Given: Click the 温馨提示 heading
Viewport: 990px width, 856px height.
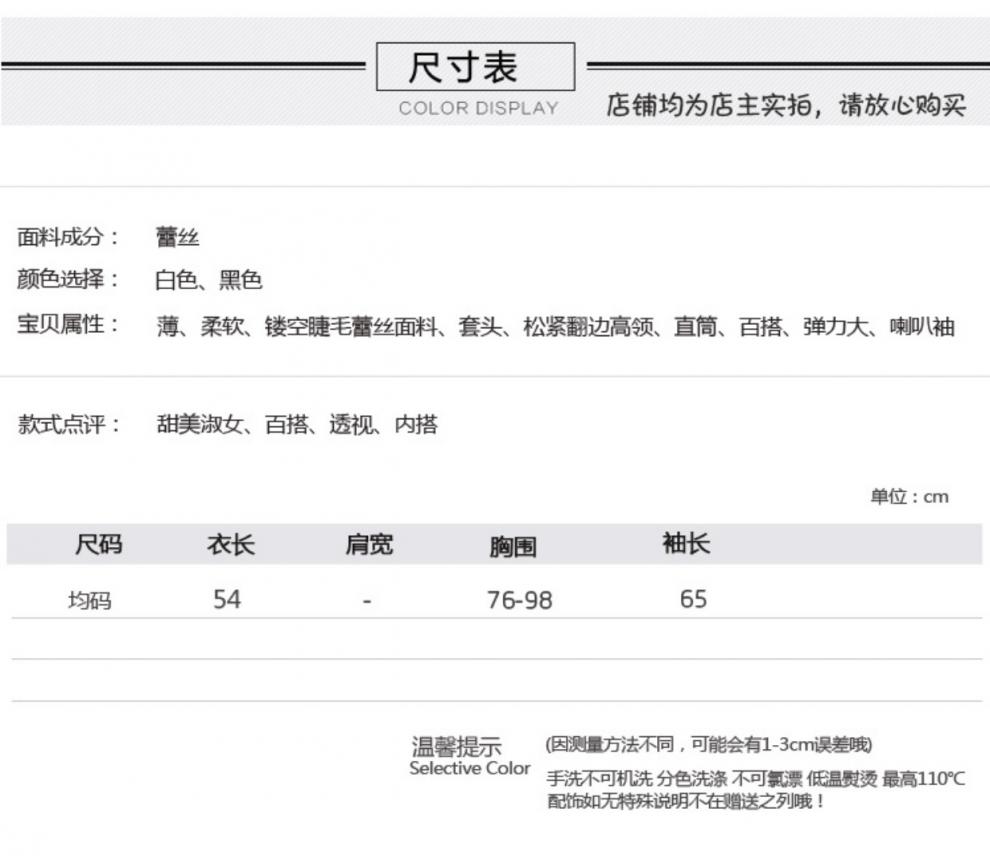Looking at the screenshot, I should coord(457,746).
